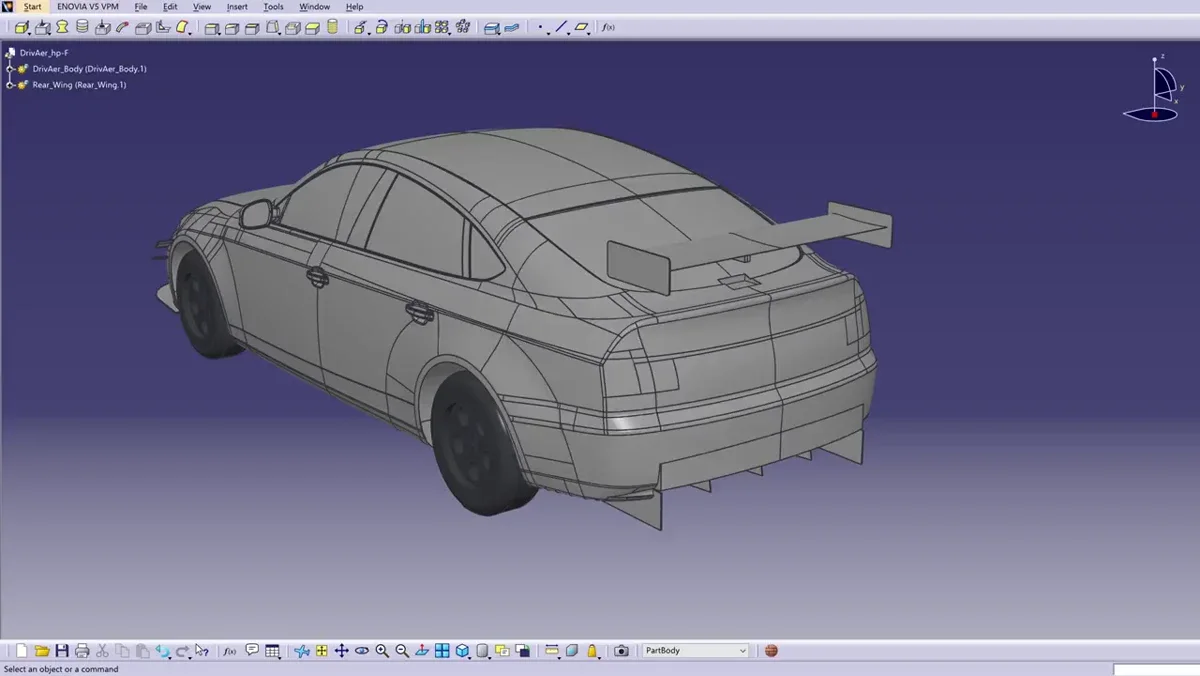Click the Open folder icon
This screenshot has width=1200, height=676.
43,651
